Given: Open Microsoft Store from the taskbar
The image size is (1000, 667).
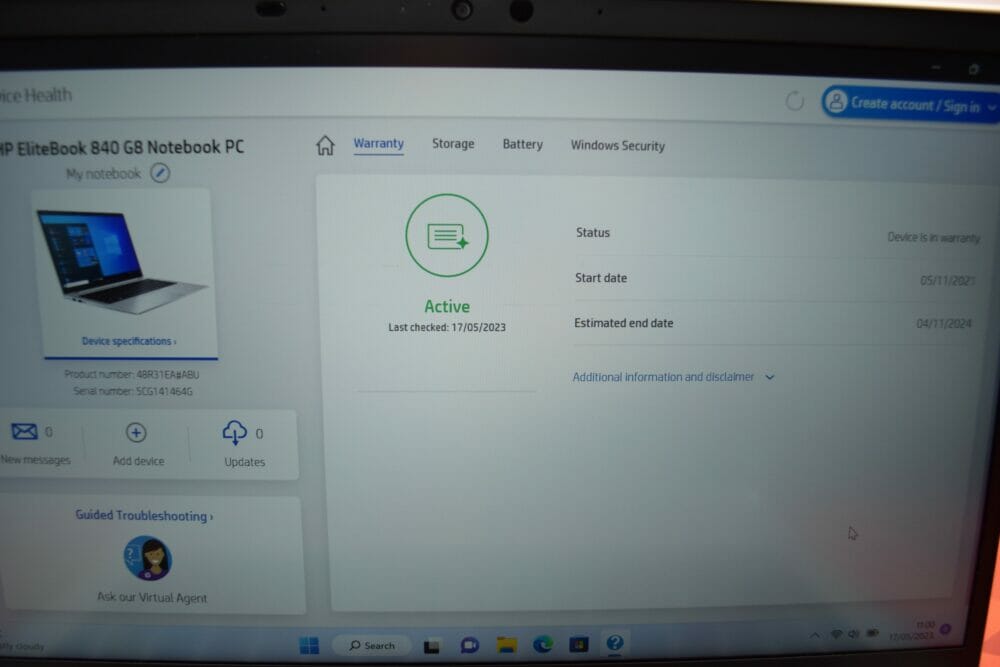Looking at the screenshot, I should [x=579, y=645].
